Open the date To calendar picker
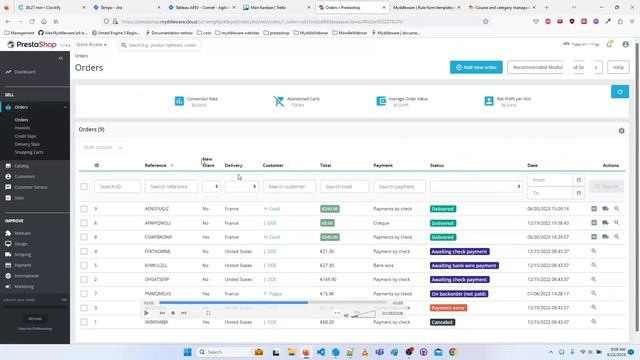The height and width of the screenshot is (360, 640). tap(578, 193)
